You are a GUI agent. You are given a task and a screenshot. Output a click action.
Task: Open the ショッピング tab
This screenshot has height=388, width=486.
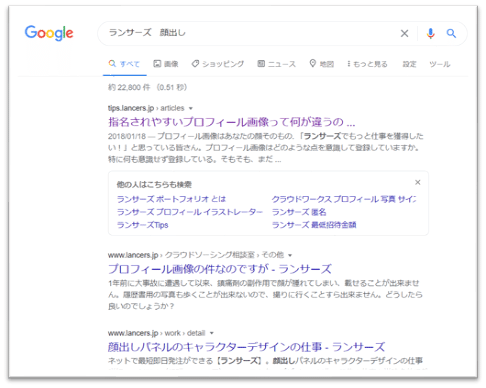(x=218, y=64)
